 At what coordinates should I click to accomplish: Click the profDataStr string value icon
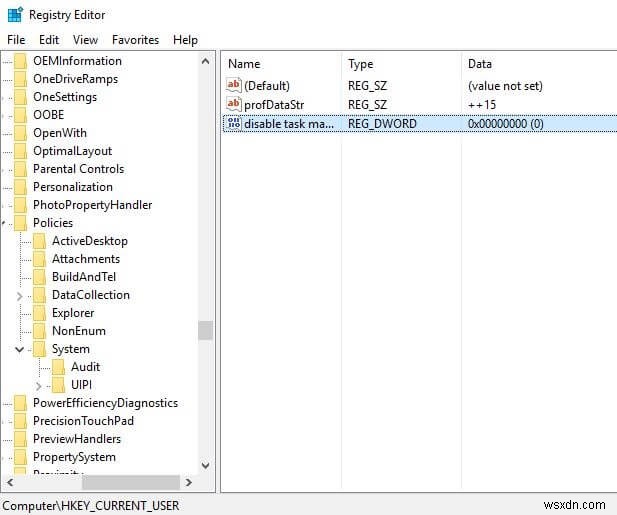click(233, 104)
